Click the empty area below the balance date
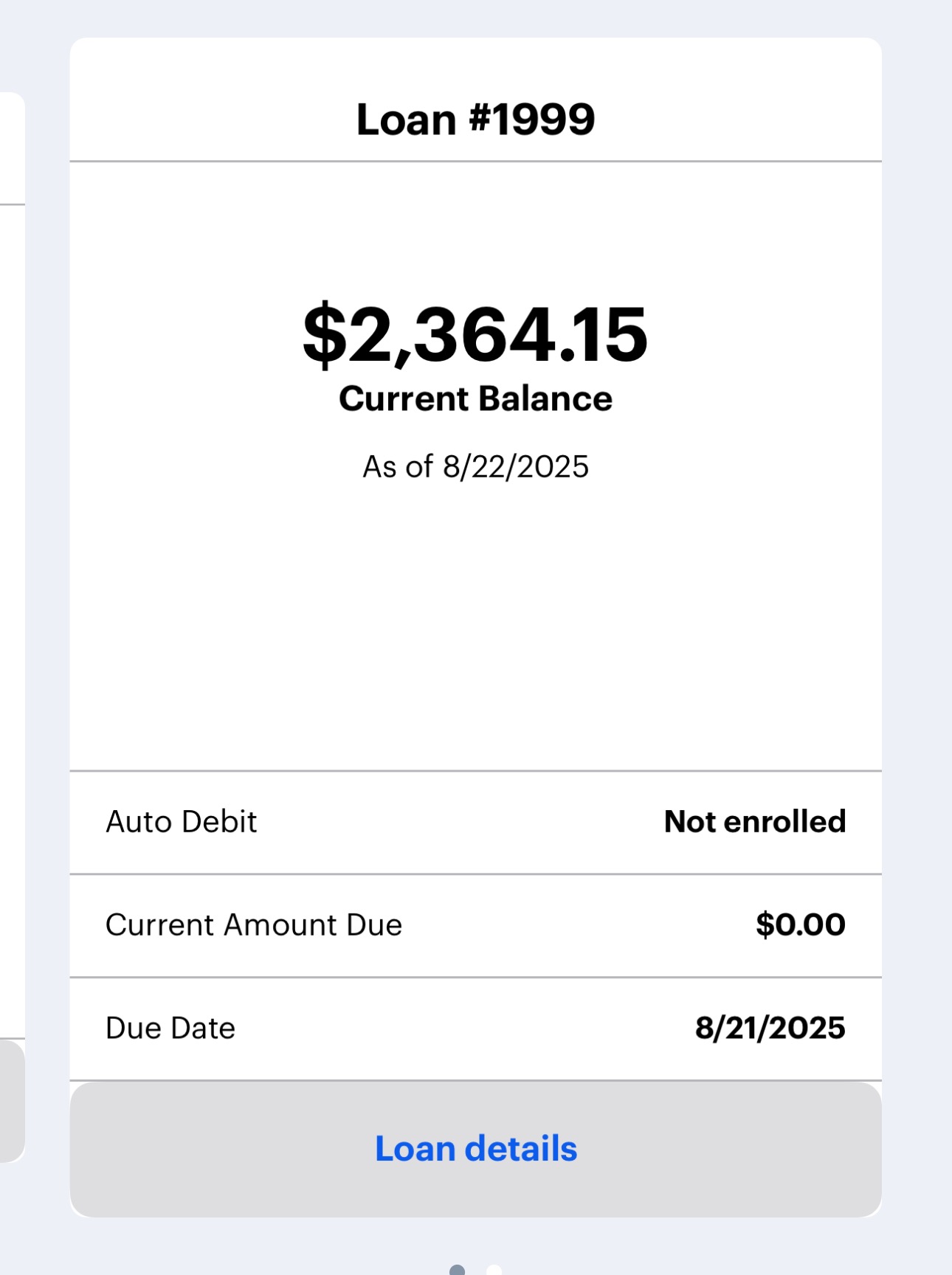The width and height of the screenshot is (952, 1275). [475, 627]
